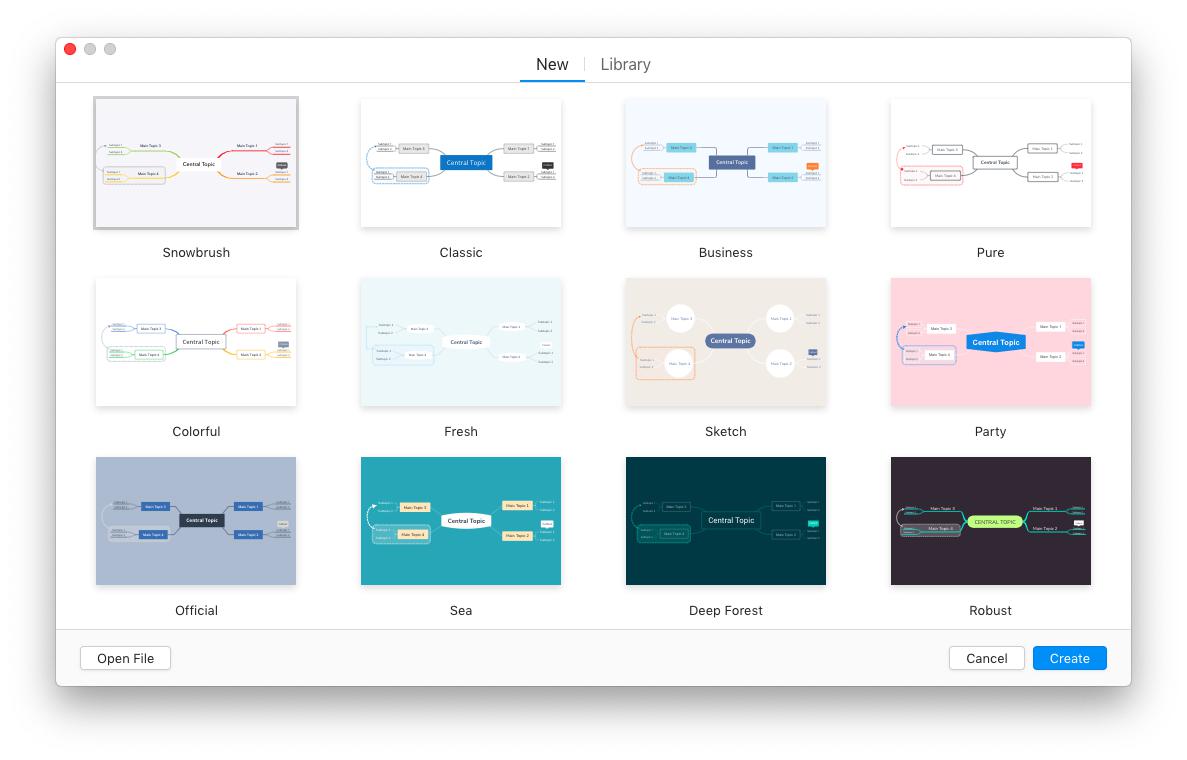Select the dark Robust template thumbnail
The height and width of the screenshot is (760, 1187).
click(x=991, y=521)
